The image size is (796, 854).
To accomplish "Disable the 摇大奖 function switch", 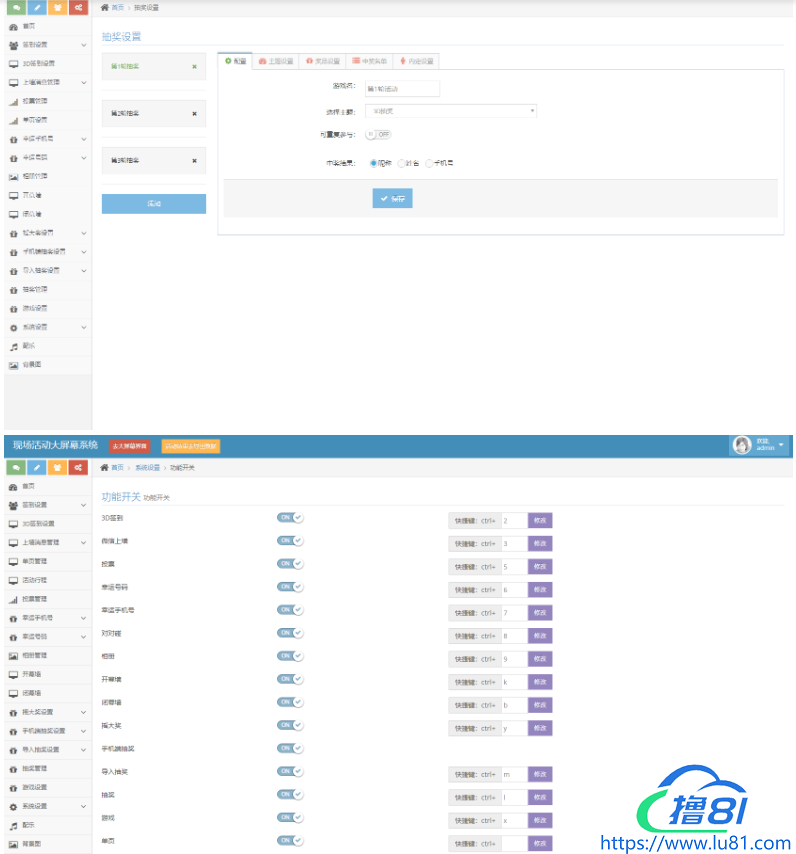I will tap(290, 725).
